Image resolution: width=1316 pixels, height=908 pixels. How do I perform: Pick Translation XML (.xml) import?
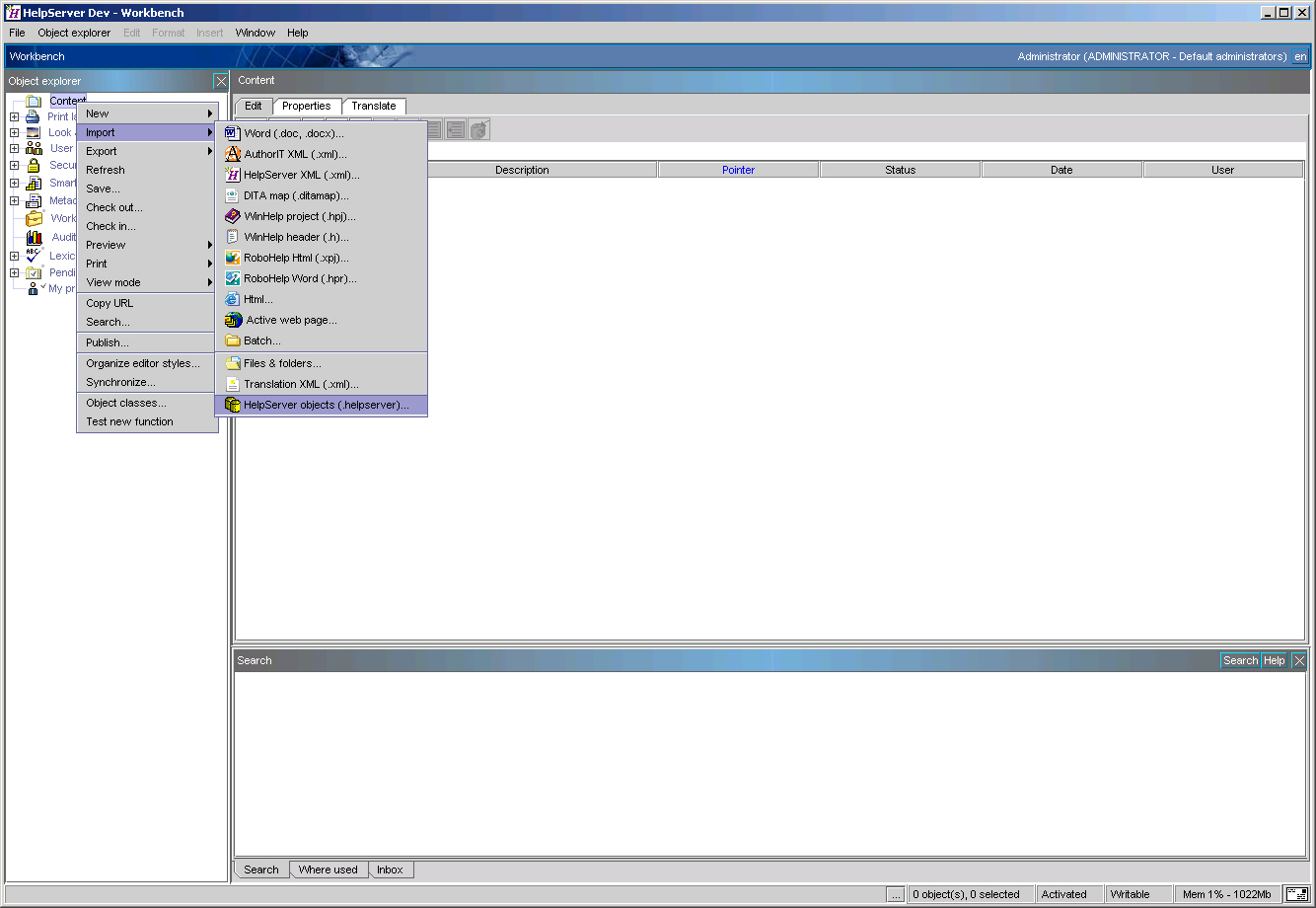(x=321, y=384)
